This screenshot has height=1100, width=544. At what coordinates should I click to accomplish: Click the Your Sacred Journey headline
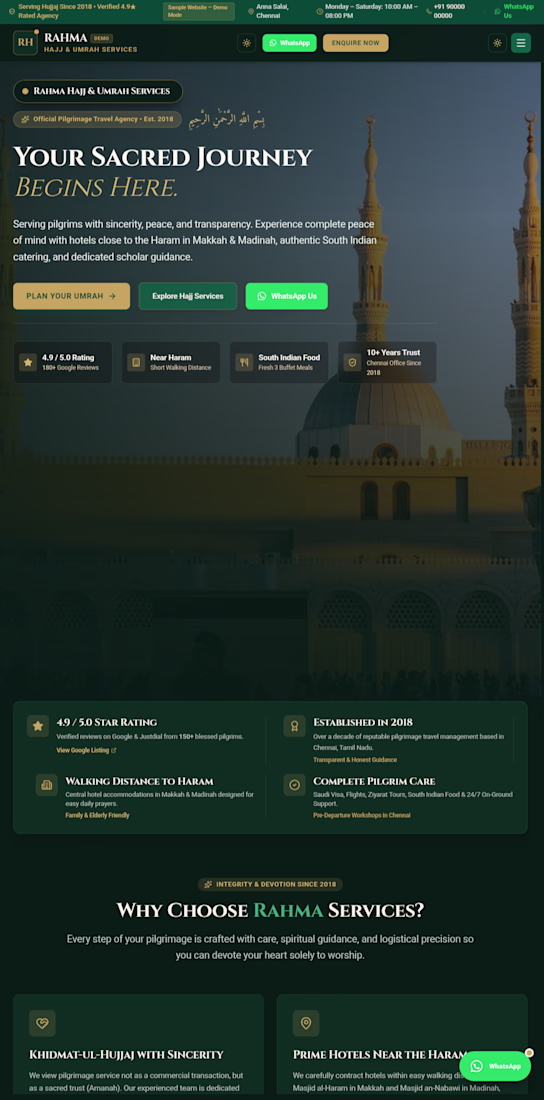pos(163,156)
